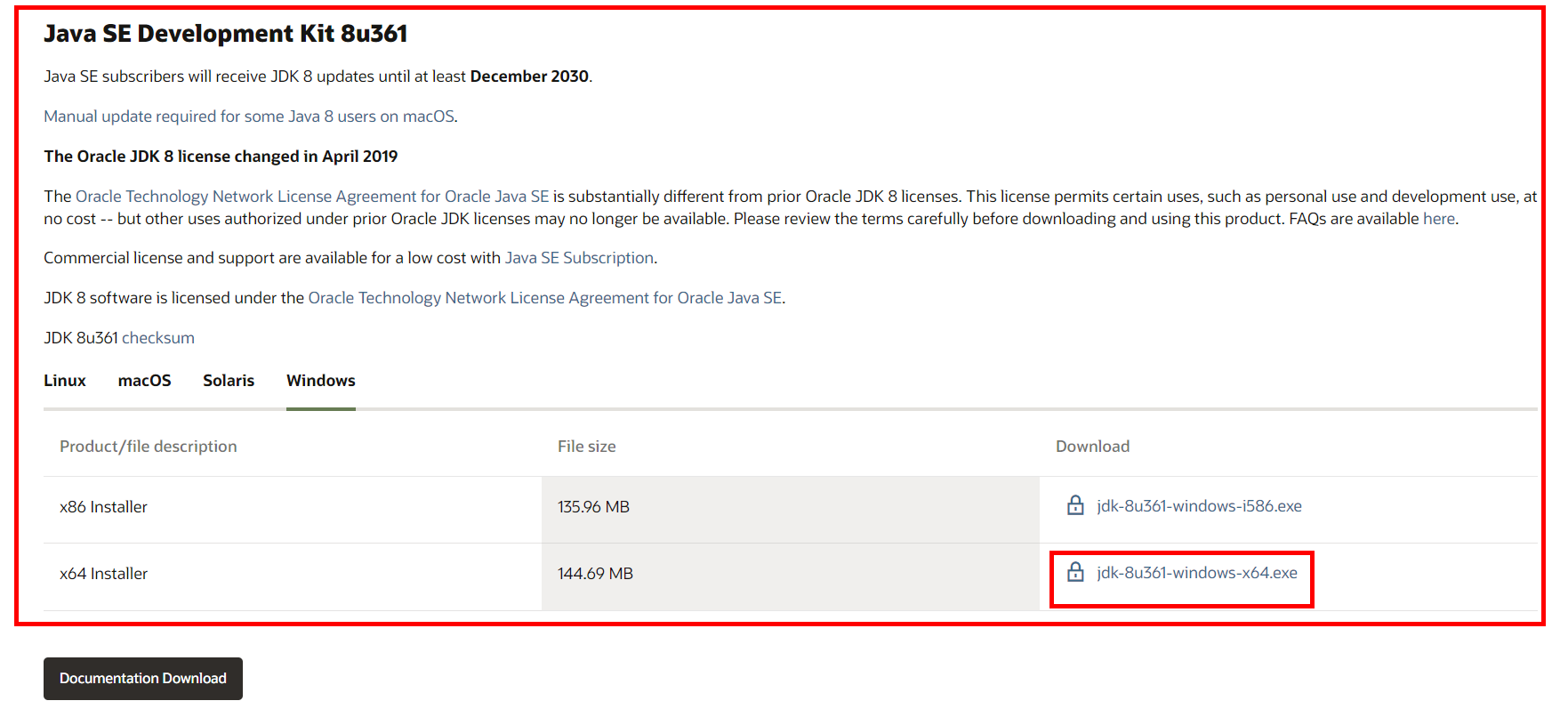Click the 'Download' column header
Viewport: 1568px width, 709px height.
[x=1092, y=447]
